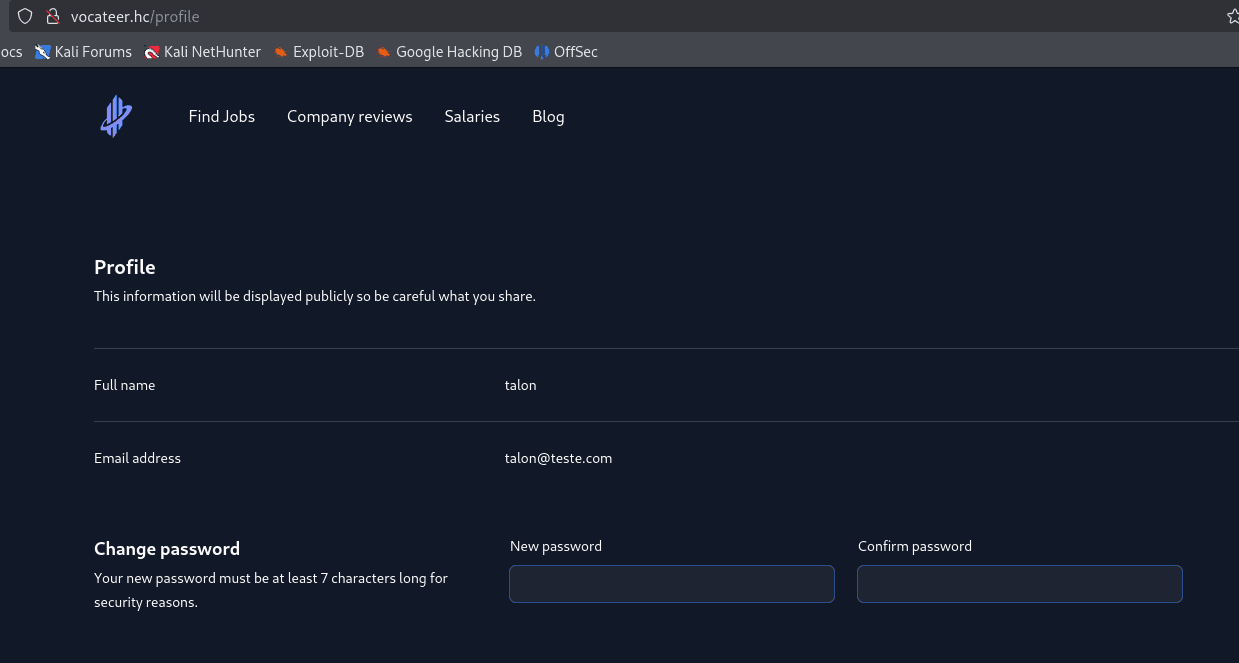Open Company reviews nav item
1239x663 pixels.
click(350, 117)
